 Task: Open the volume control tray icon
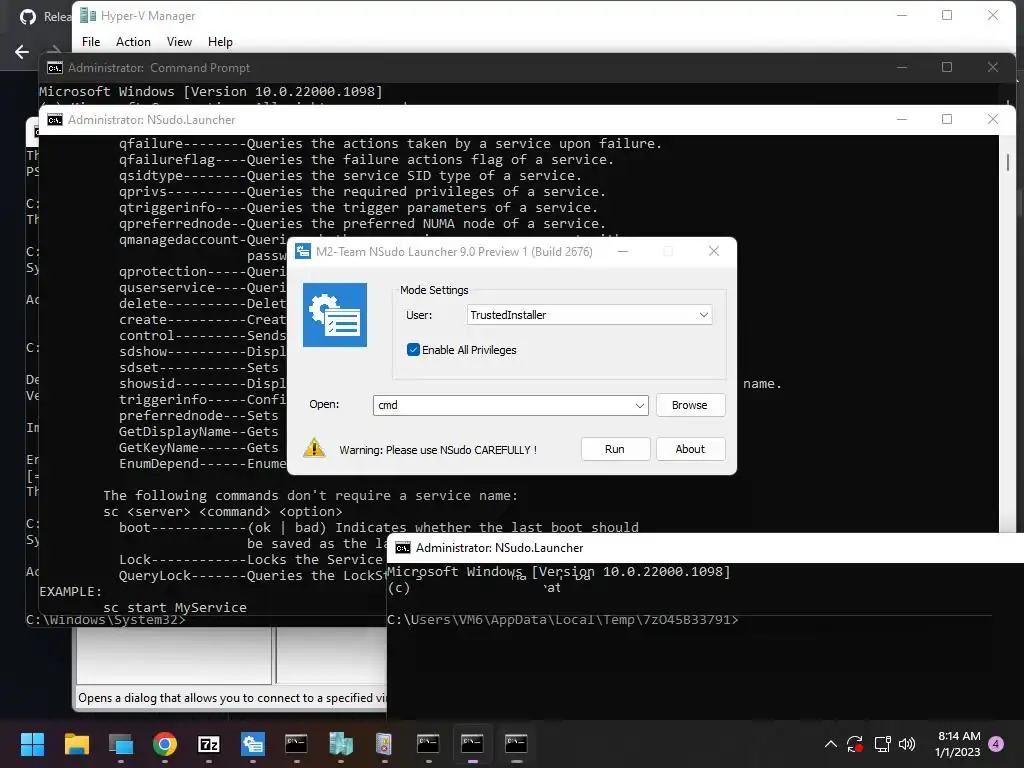pos(907,744)
